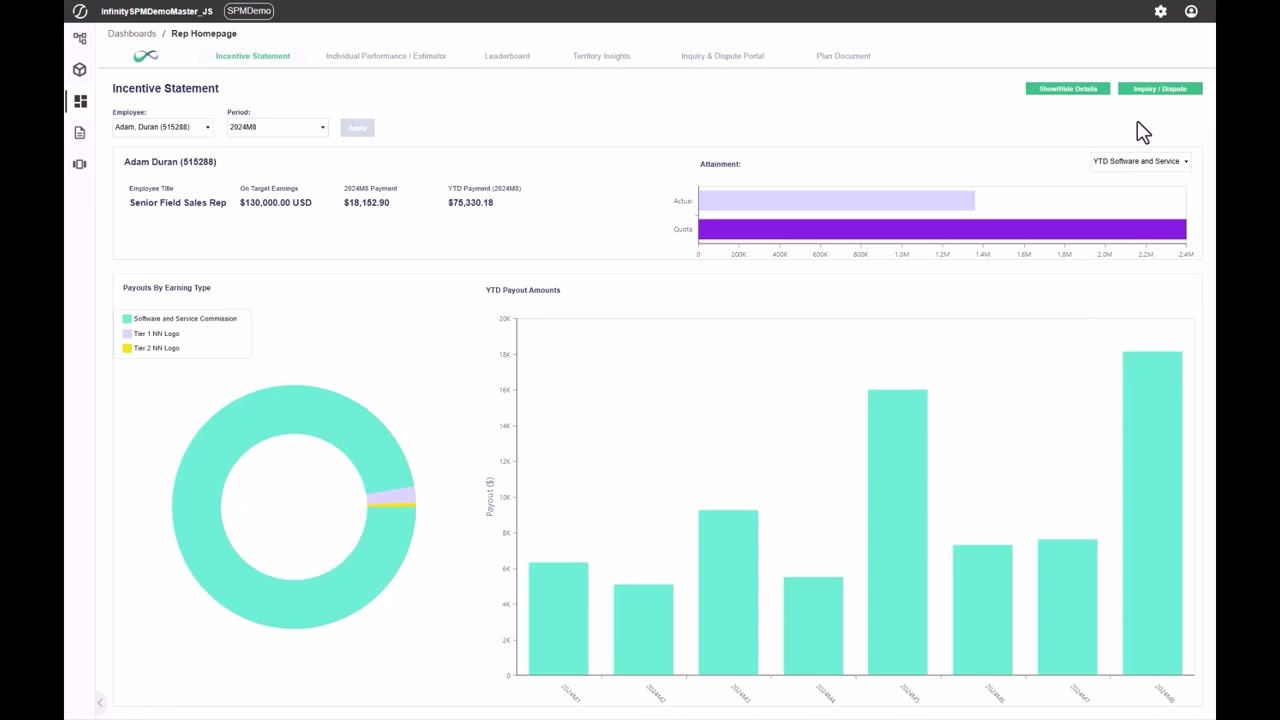Click the 2024M8 payout bar

(1153, 513)
